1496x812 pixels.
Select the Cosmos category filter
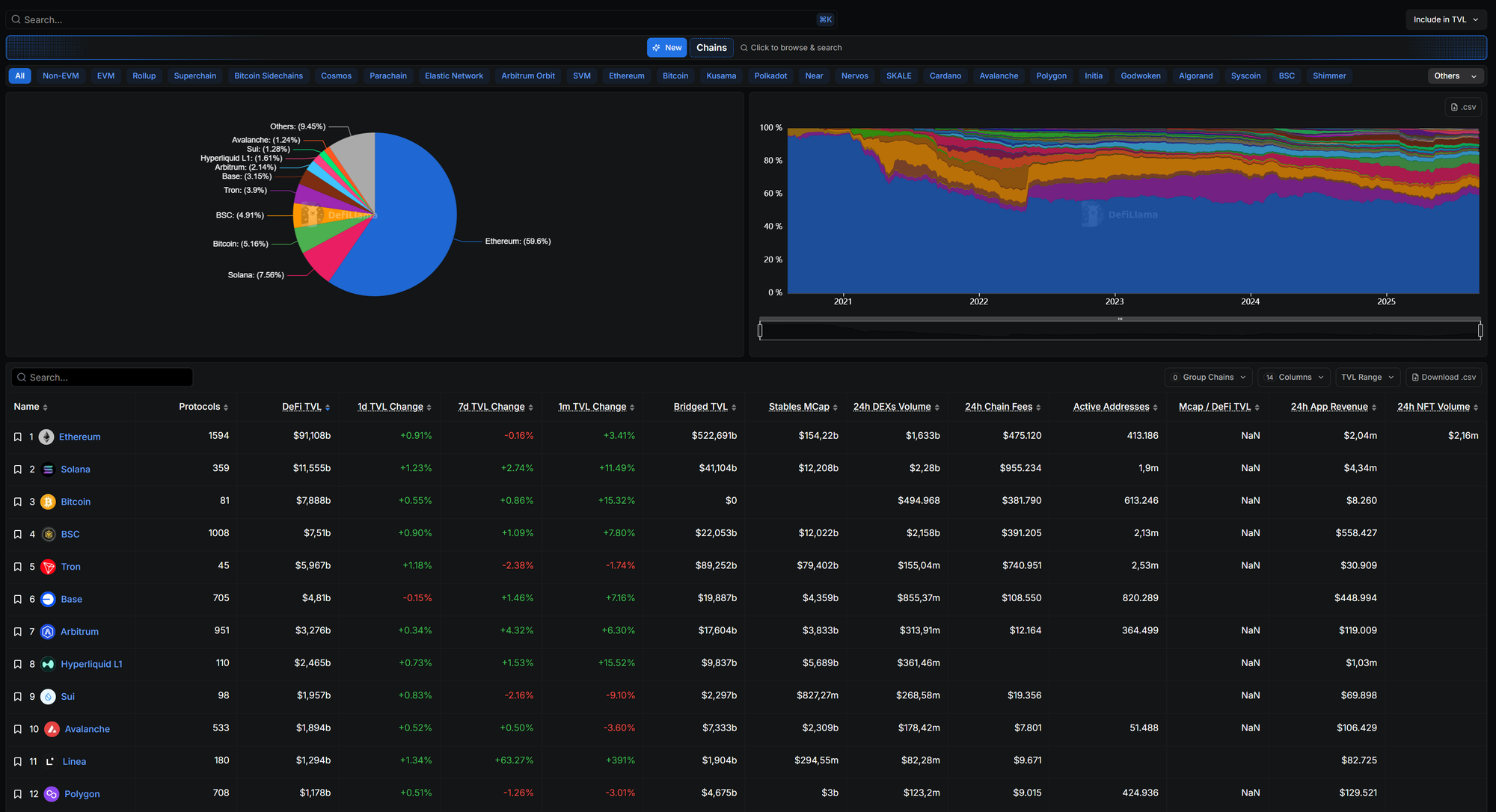pos(336,76)
